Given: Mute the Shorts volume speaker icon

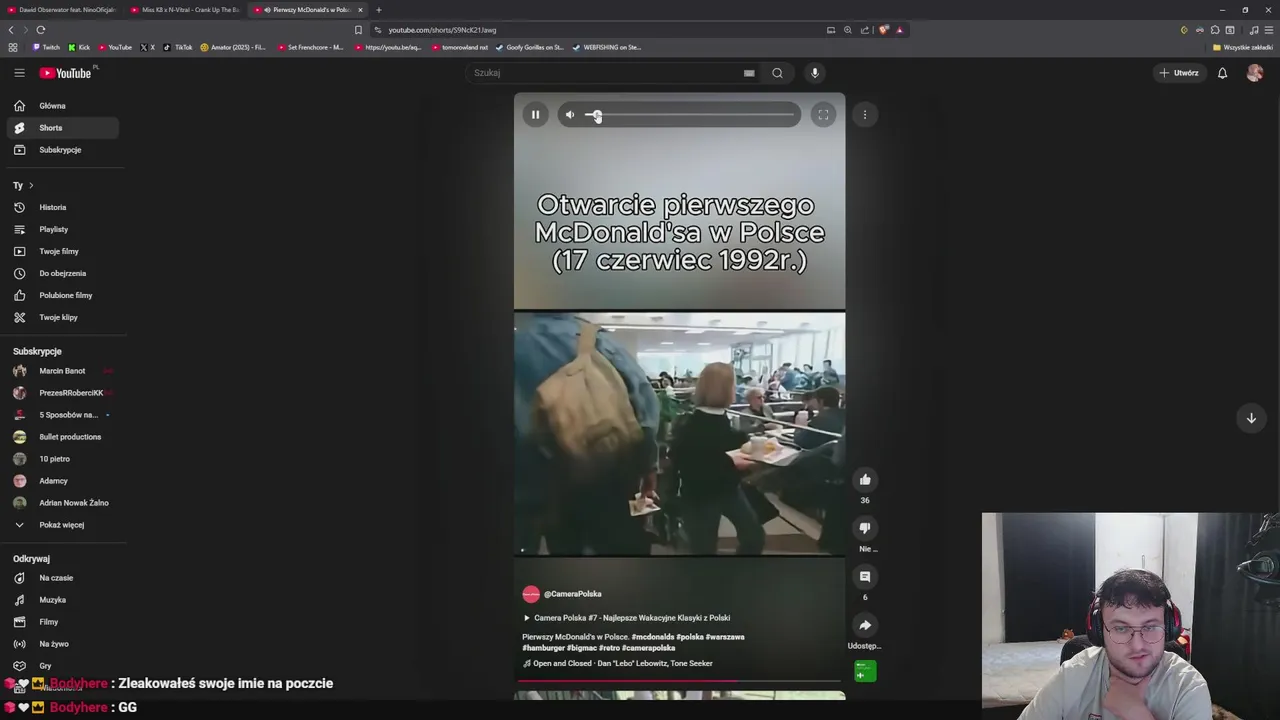Looking at the screenshot, I should pyautogui.click(x=570, y=115).
